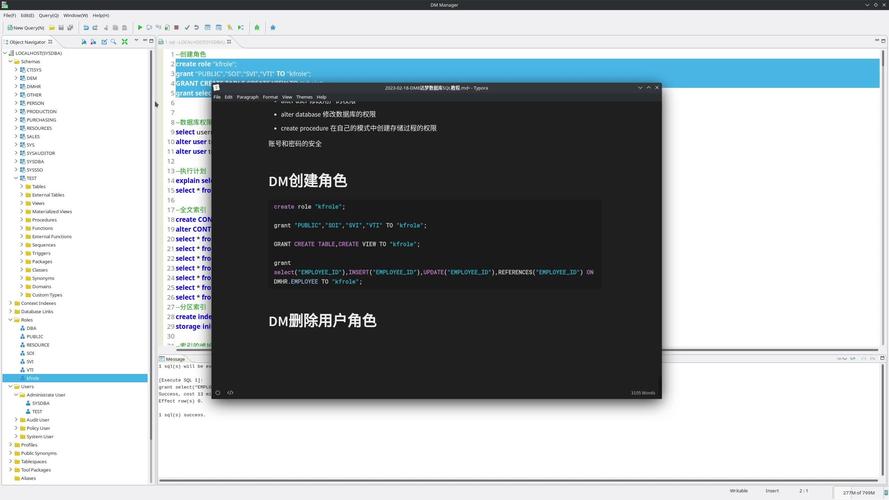Collapse the Users folder
Screen dimensions: 889x500
coord(10,386)
